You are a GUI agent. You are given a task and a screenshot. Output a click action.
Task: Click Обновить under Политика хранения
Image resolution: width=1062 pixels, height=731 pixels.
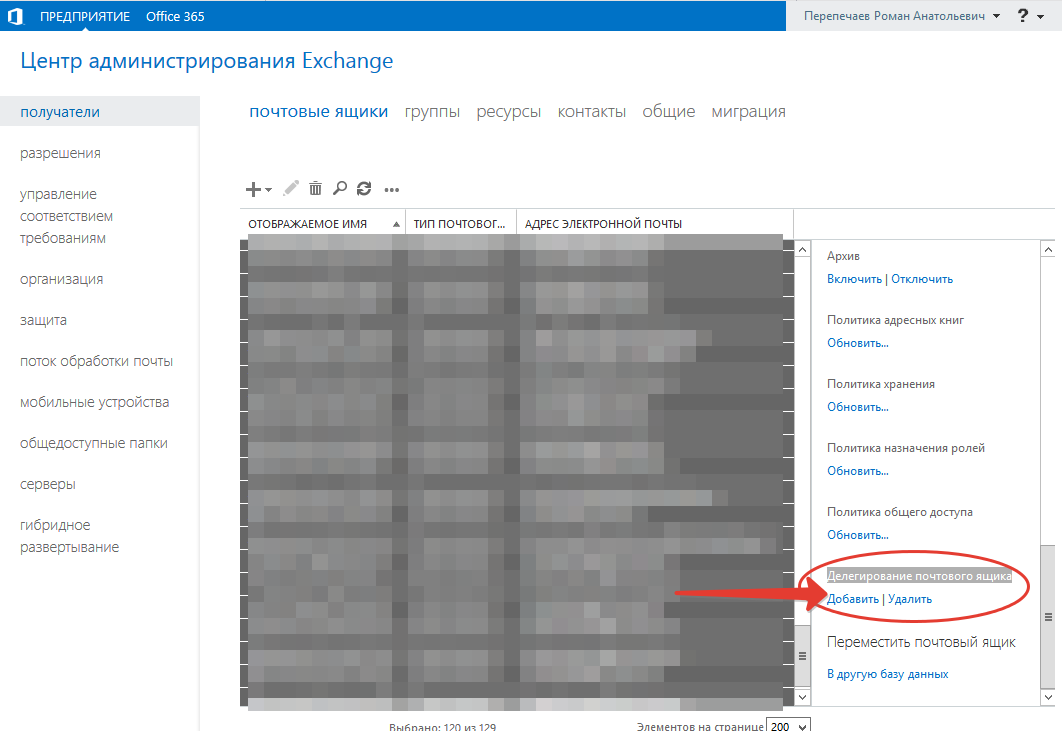click(857, 407)
